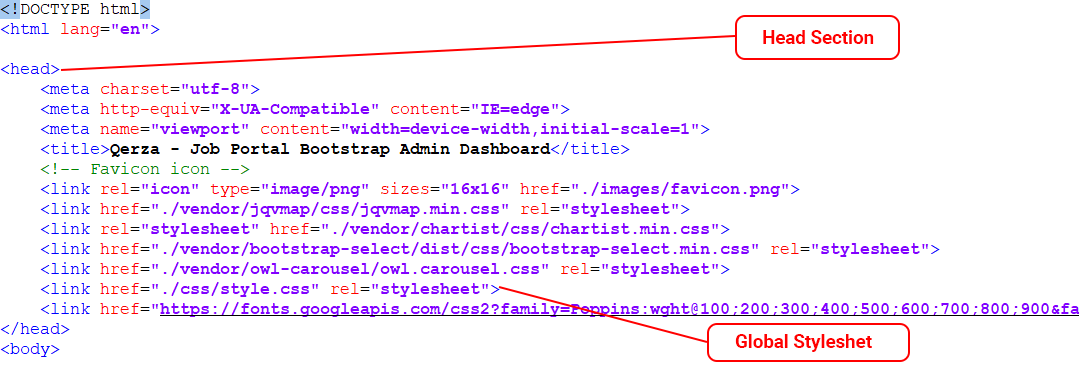The width and height of the screenshot is (1079, 367).
Task: Click the owl.carousel.css link line
Action: (385, 269)
